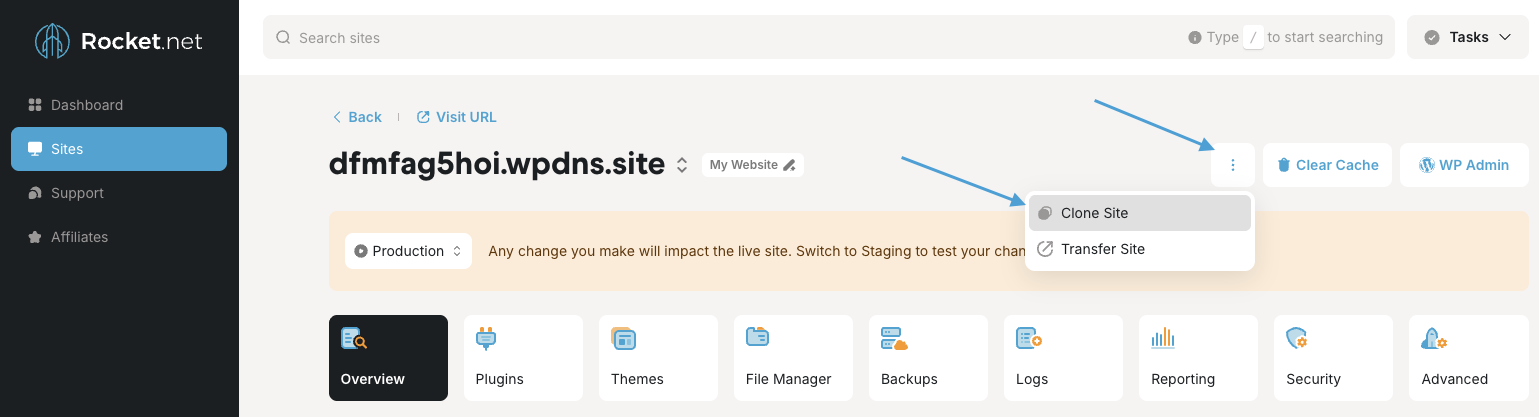Open the File Manager section
Viewport: 1539px width, 417px height.
pos(792,358)
